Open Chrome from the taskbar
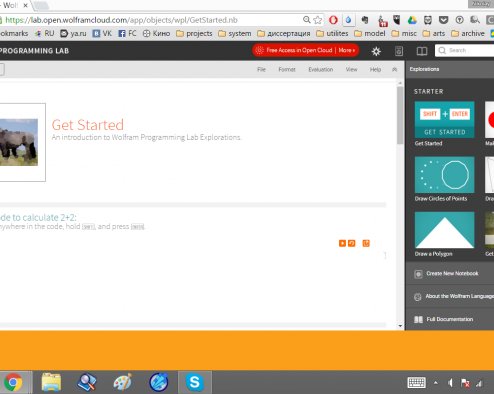The width and height of the screenshot is (494, 394). point(13,382)
